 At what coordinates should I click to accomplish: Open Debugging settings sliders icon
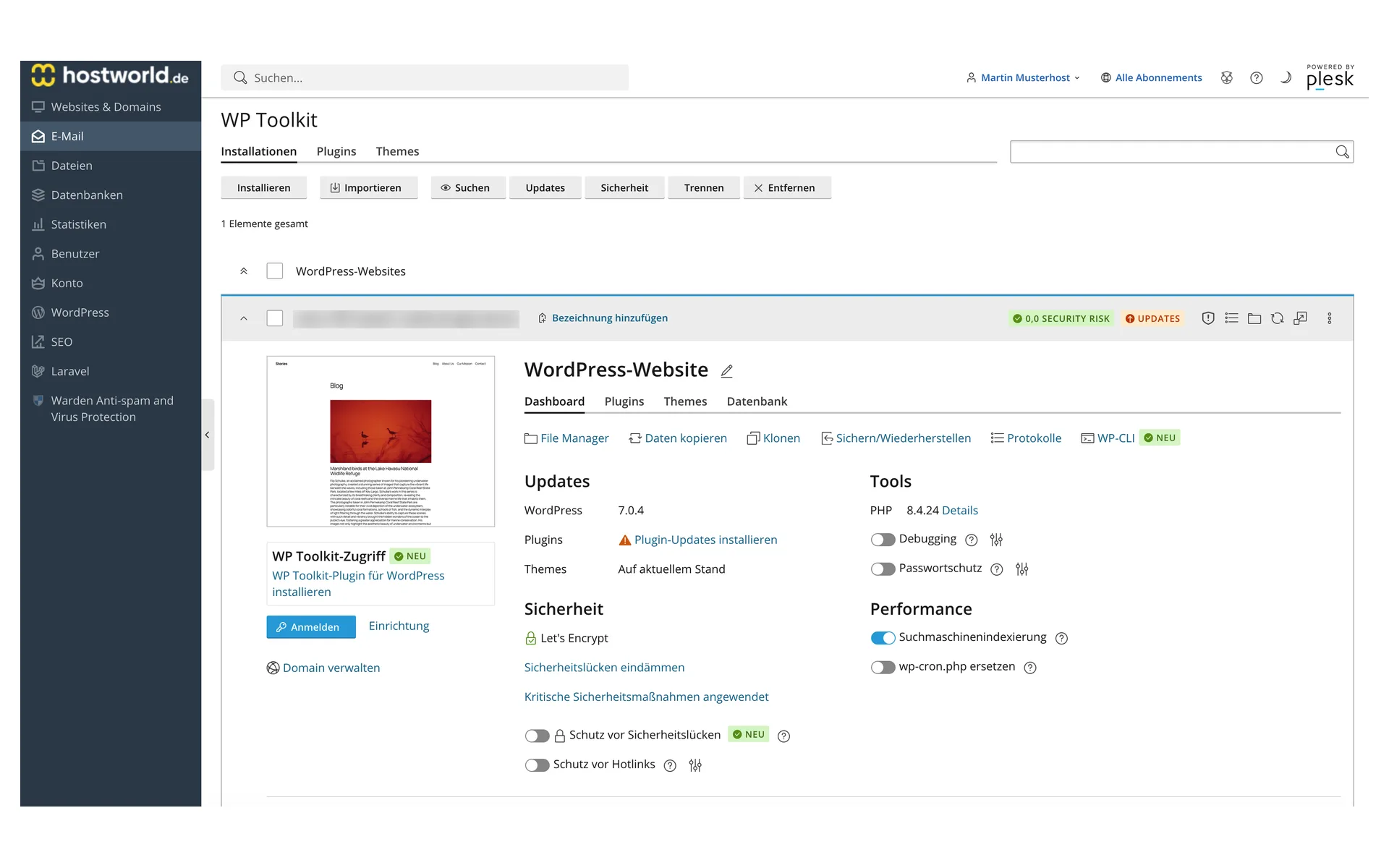pyautogui.click(x=996, y=540)
